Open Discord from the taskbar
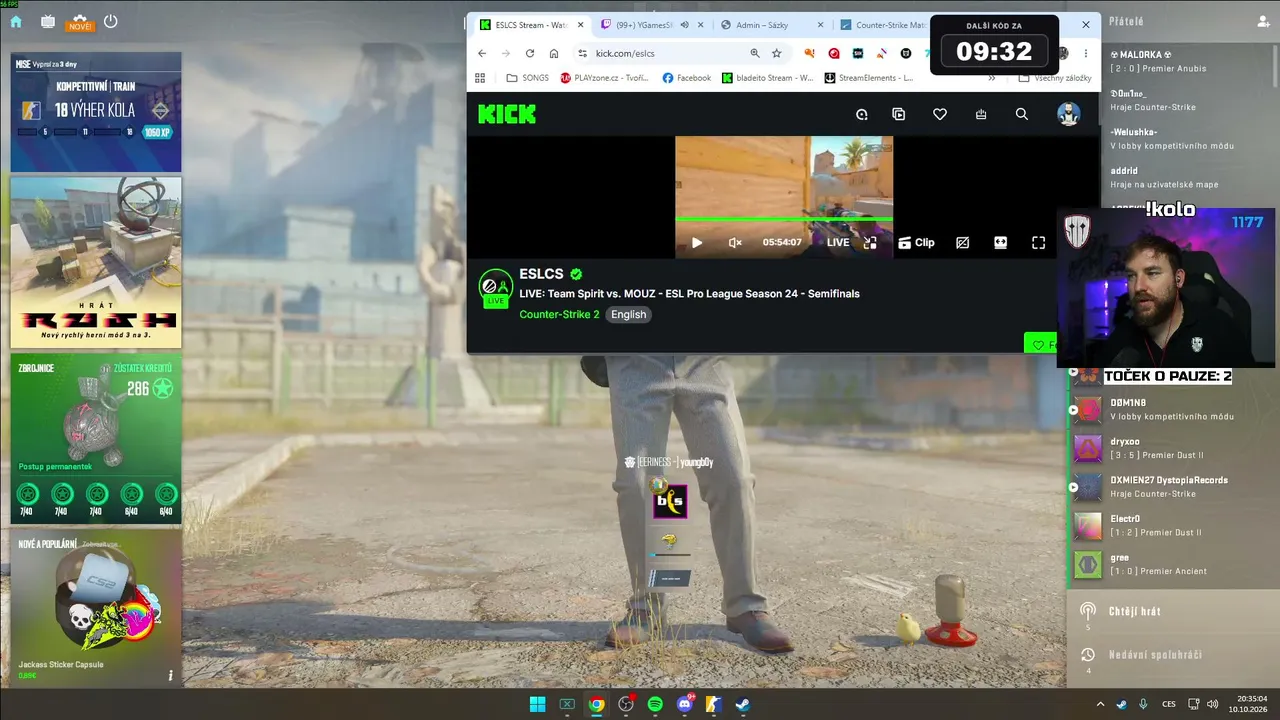The image size is (1280, 720). [x=685, y=704]
